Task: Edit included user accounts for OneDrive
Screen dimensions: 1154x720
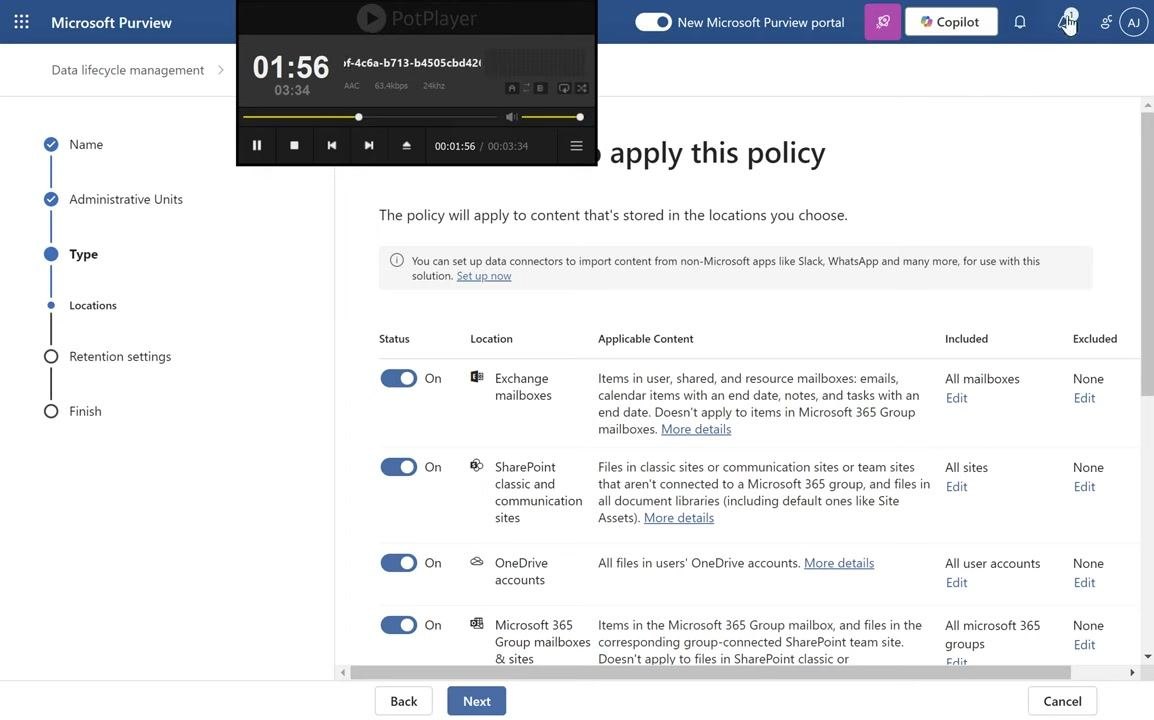Action: tap(956, 582)
